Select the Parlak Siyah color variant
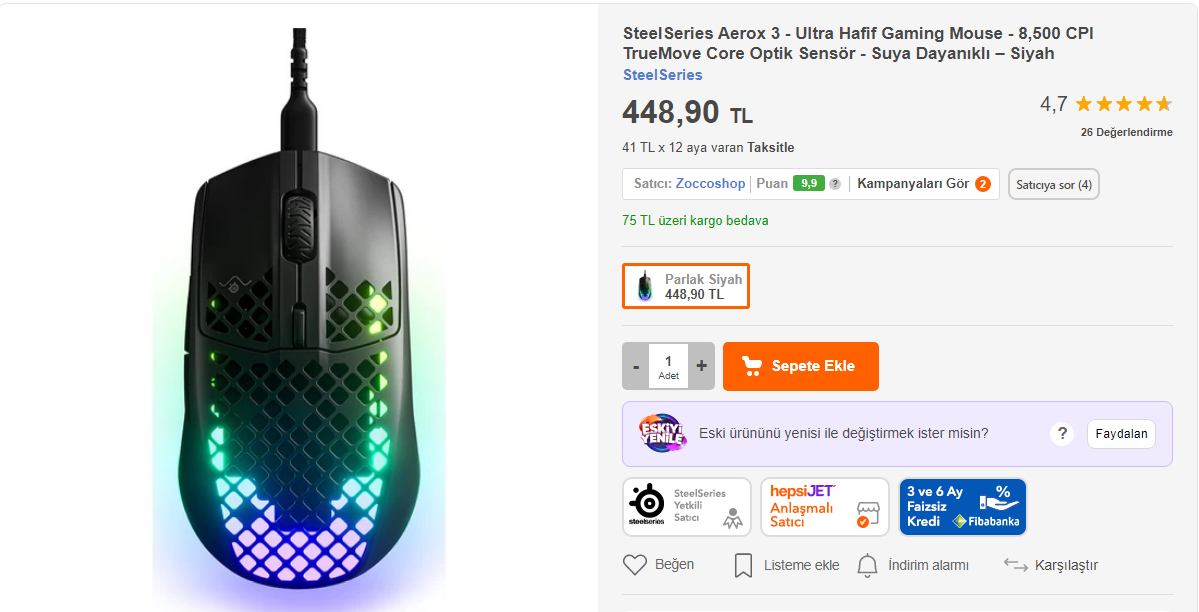This screenshot has width=1199, height=612. (x=686, y=287)
